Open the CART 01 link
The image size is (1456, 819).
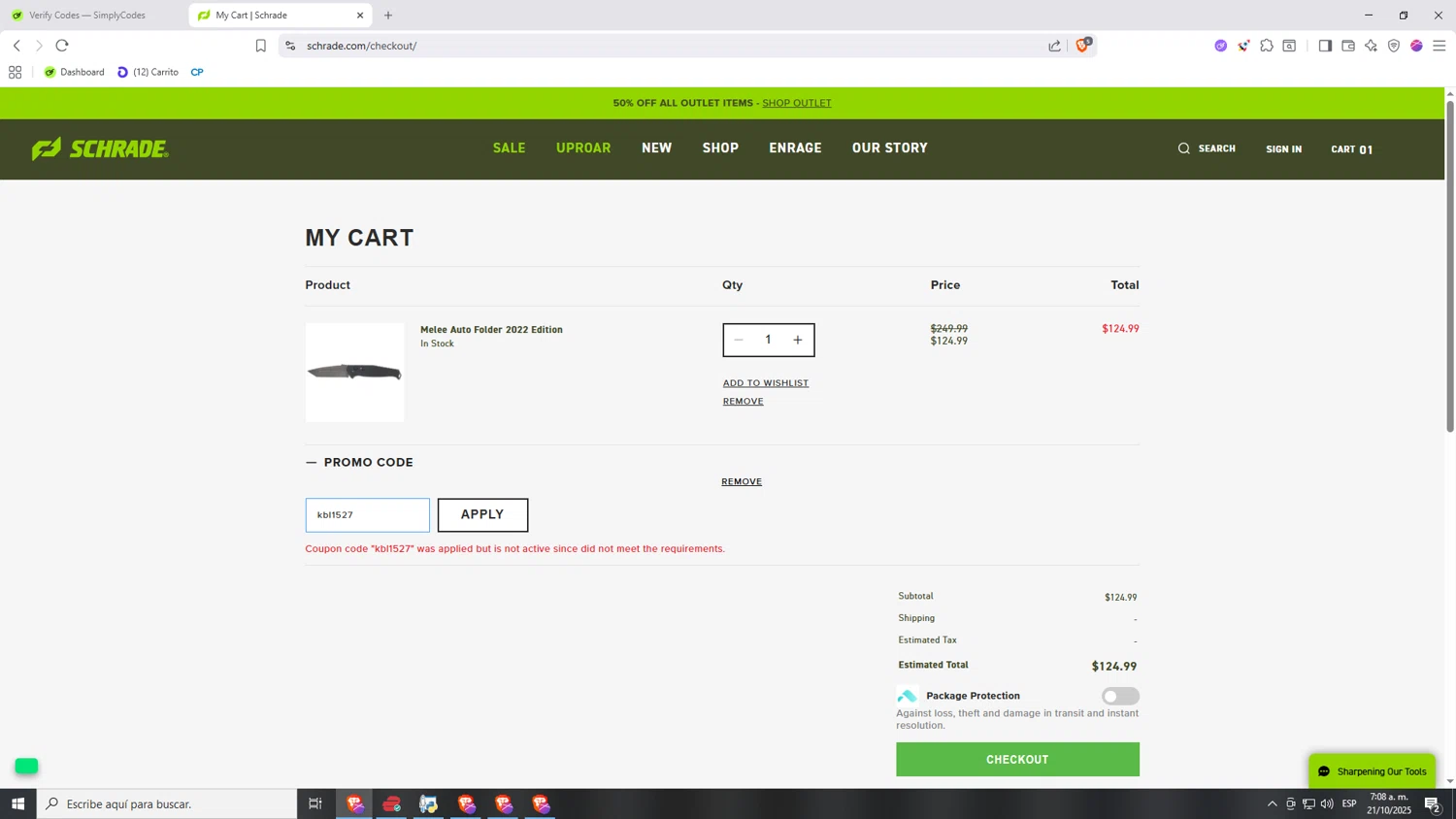click(x=1352, y=149)
